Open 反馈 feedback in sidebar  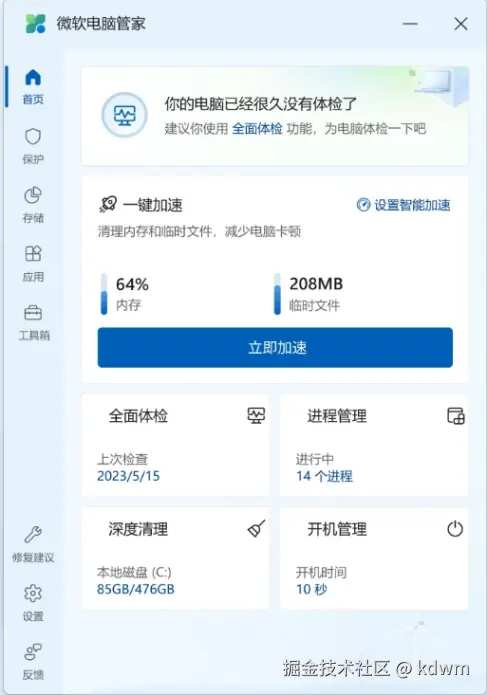coord(33,662)
